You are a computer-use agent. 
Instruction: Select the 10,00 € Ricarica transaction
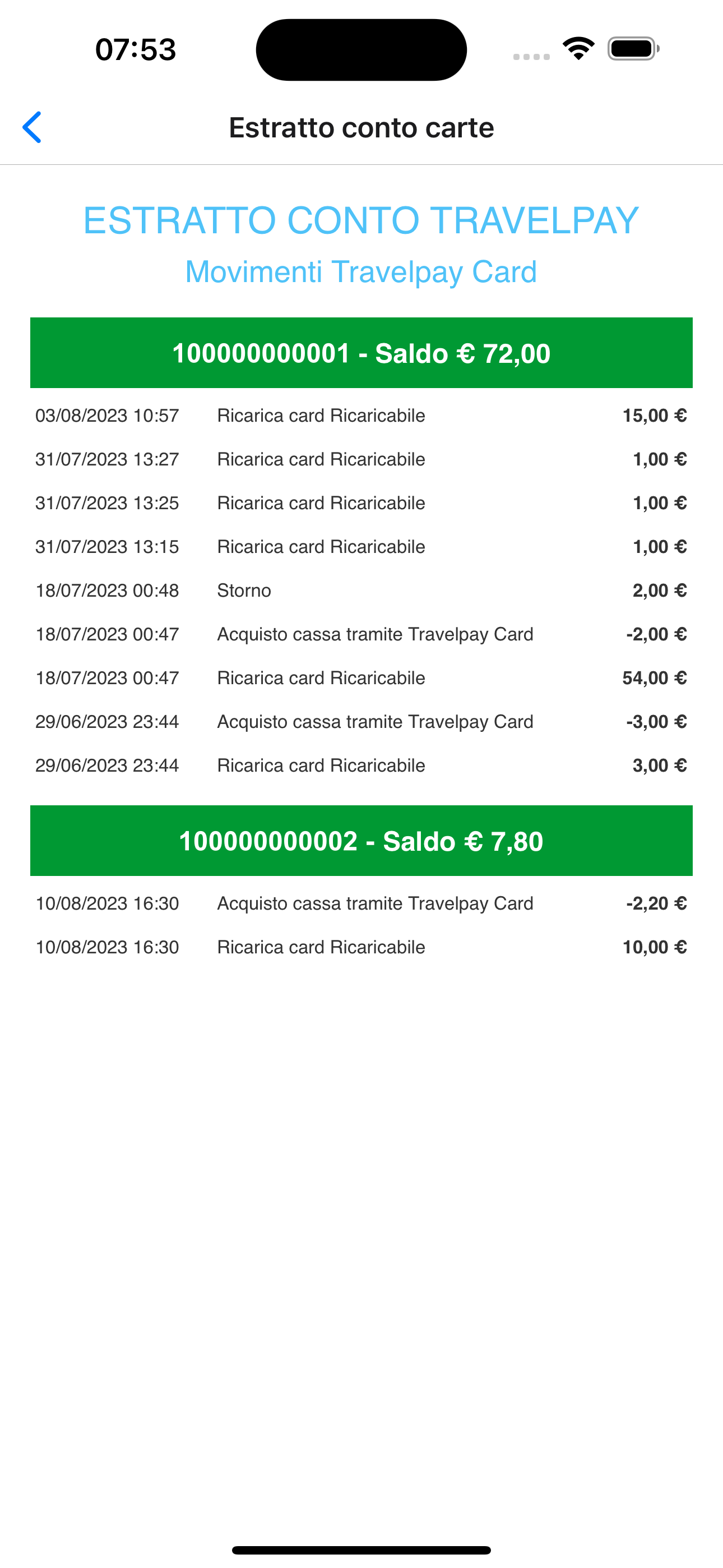pyautogui.click(x=361, y=948)
